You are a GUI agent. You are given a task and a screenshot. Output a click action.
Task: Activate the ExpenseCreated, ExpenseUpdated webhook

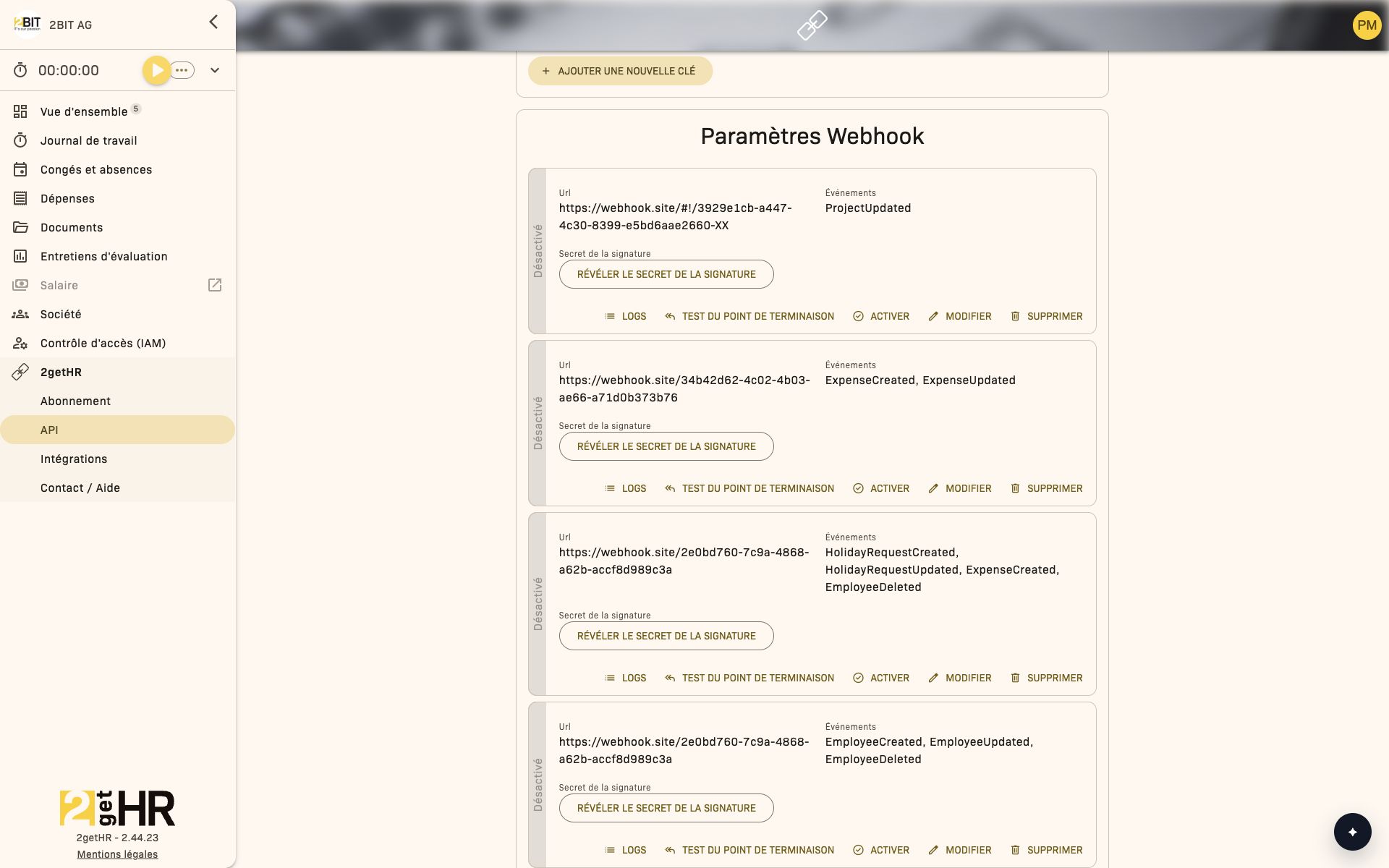881,488
